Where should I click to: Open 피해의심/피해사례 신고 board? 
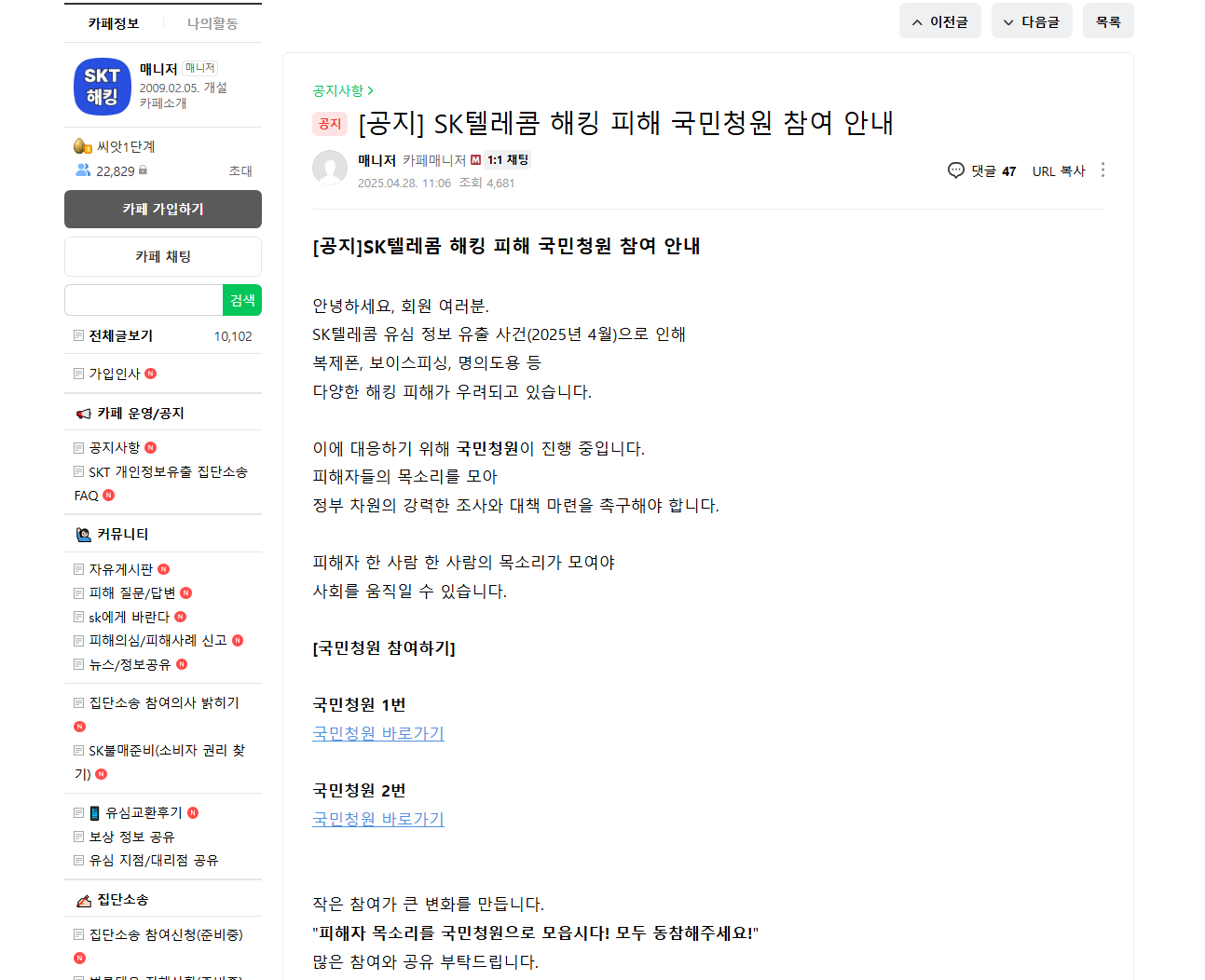coord(158,641)
